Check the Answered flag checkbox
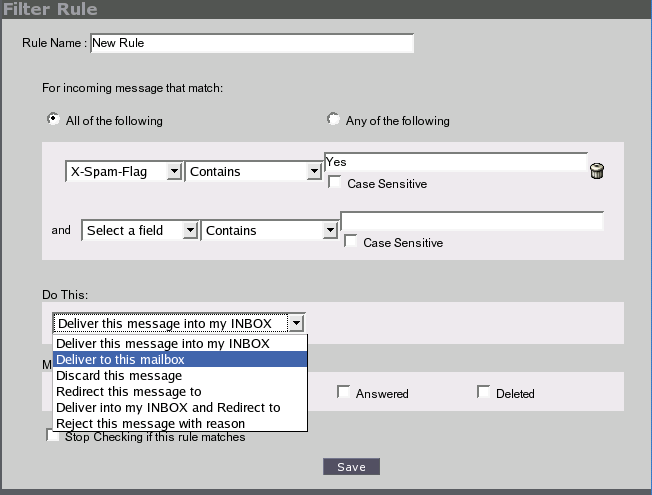This screenshot has height=495, width=652. click(x=343, y=392)
